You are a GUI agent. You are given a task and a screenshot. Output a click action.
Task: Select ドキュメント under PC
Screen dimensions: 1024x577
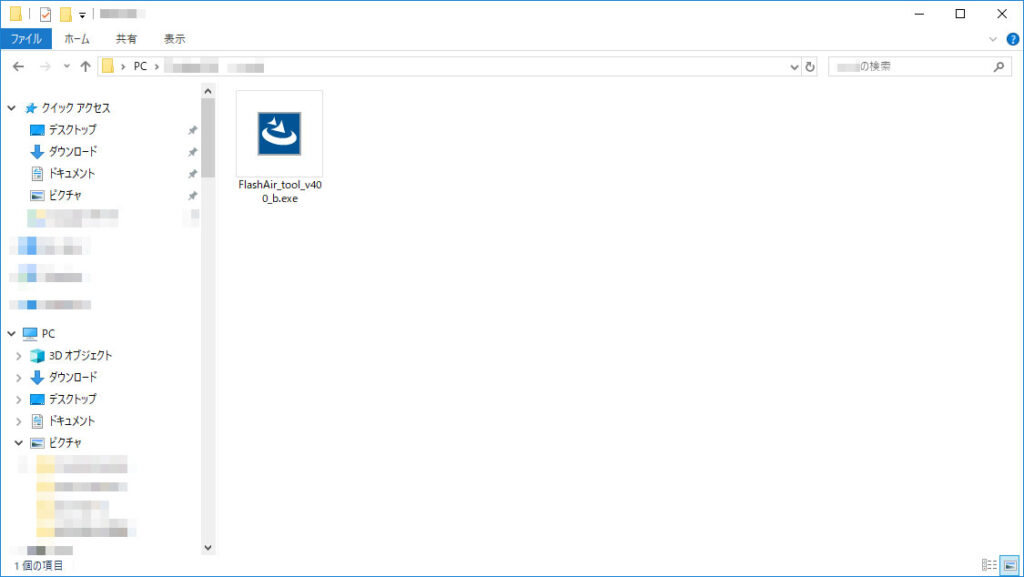[71, 421]
